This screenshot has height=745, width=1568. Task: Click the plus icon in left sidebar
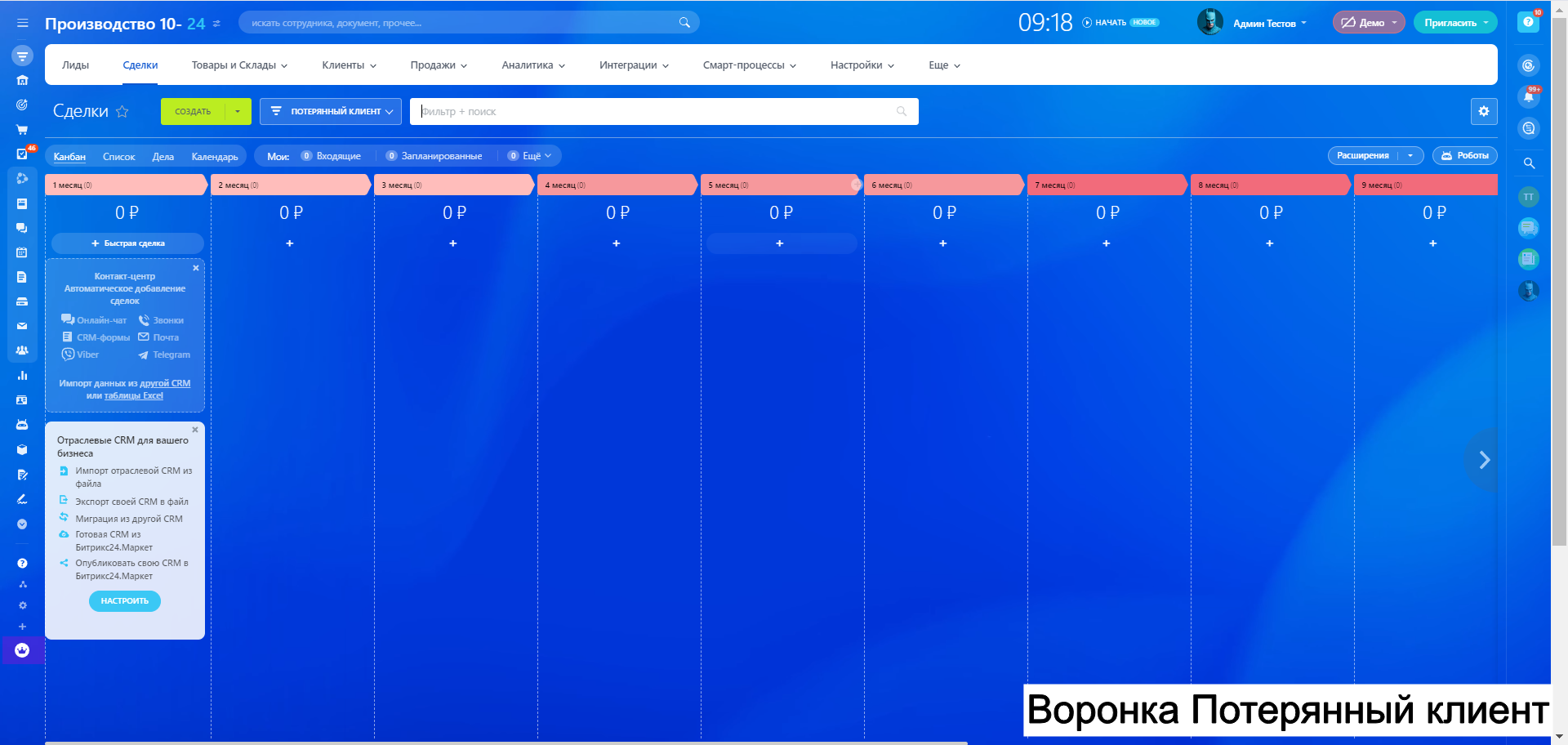coord(22,627)
